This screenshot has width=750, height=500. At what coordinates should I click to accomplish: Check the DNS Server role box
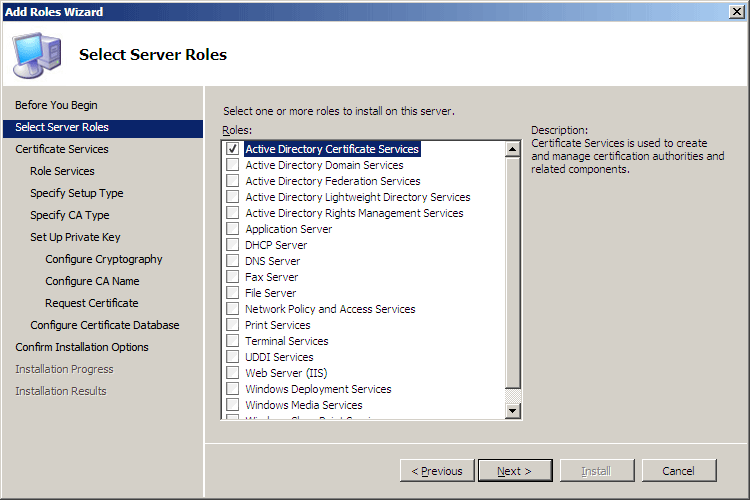coord(232,261)
